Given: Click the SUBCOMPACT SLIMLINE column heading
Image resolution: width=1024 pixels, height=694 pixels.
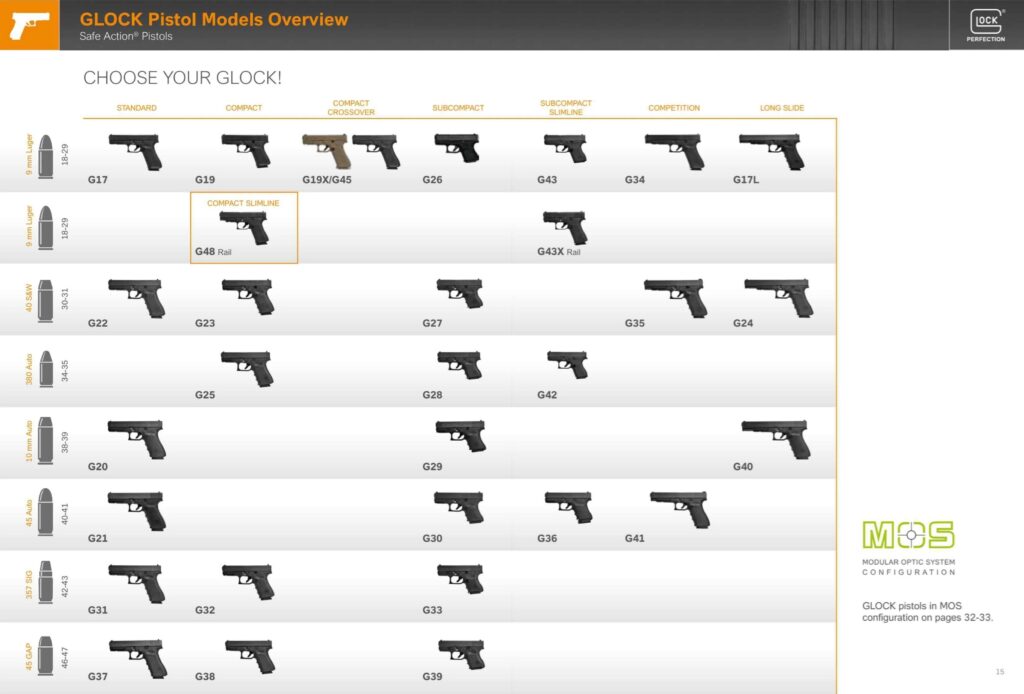Looking at the screenshot, I should pyautogui.click(x=566, y=108).
